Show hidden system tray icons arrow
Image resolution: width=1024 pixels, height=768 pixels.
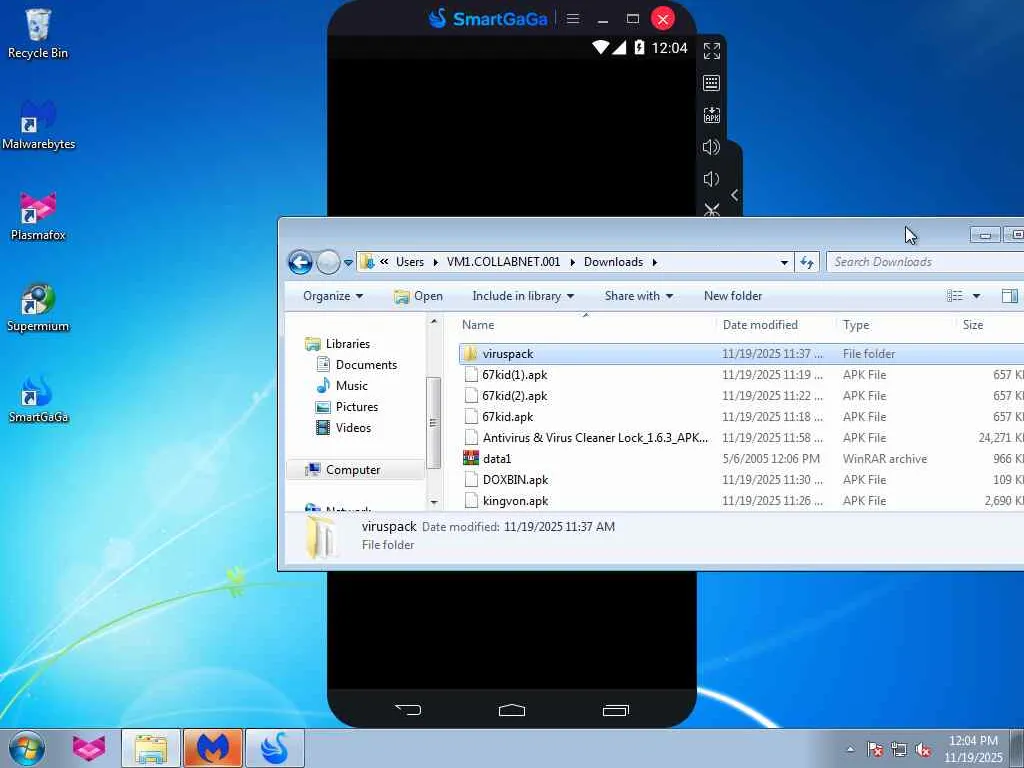(x=850, y=749)
